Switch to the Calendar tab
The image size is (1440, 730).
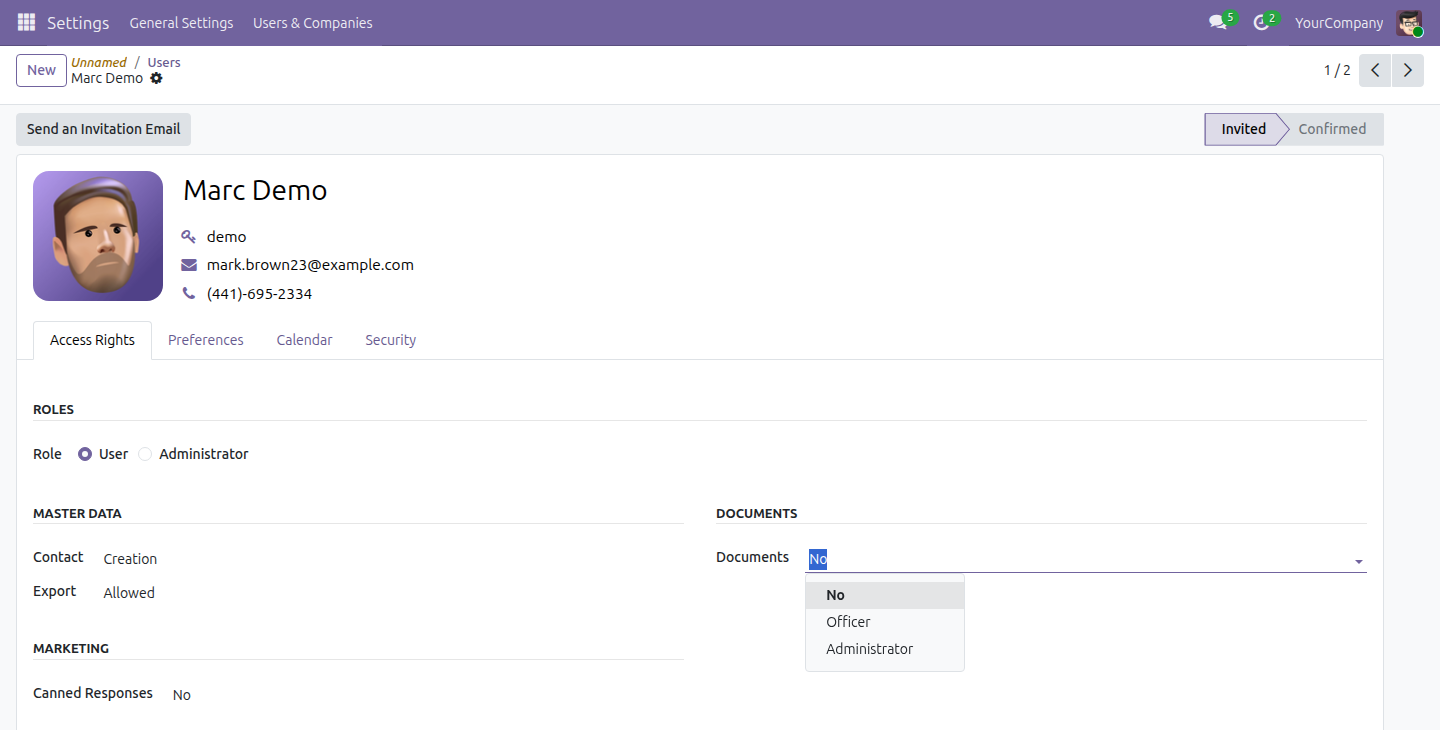point(304,340)
